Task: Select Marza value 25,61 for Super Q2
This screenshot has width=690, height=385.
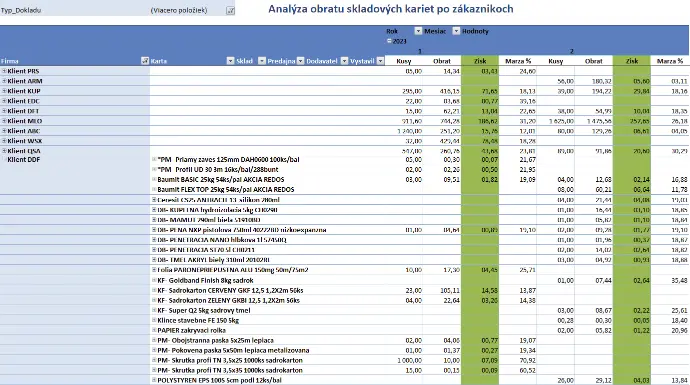Action: pyautogui.click(x=679, y=310)
